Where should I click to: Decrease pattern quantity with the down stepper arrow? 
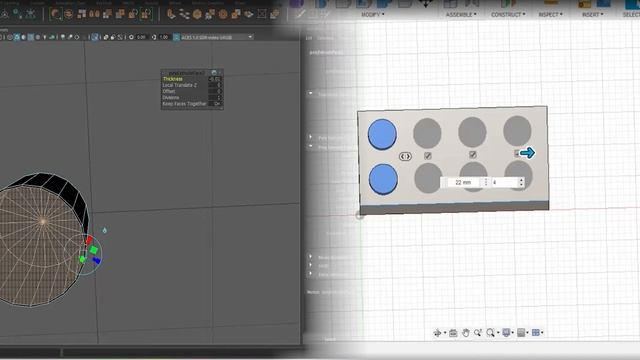(521, 185)
